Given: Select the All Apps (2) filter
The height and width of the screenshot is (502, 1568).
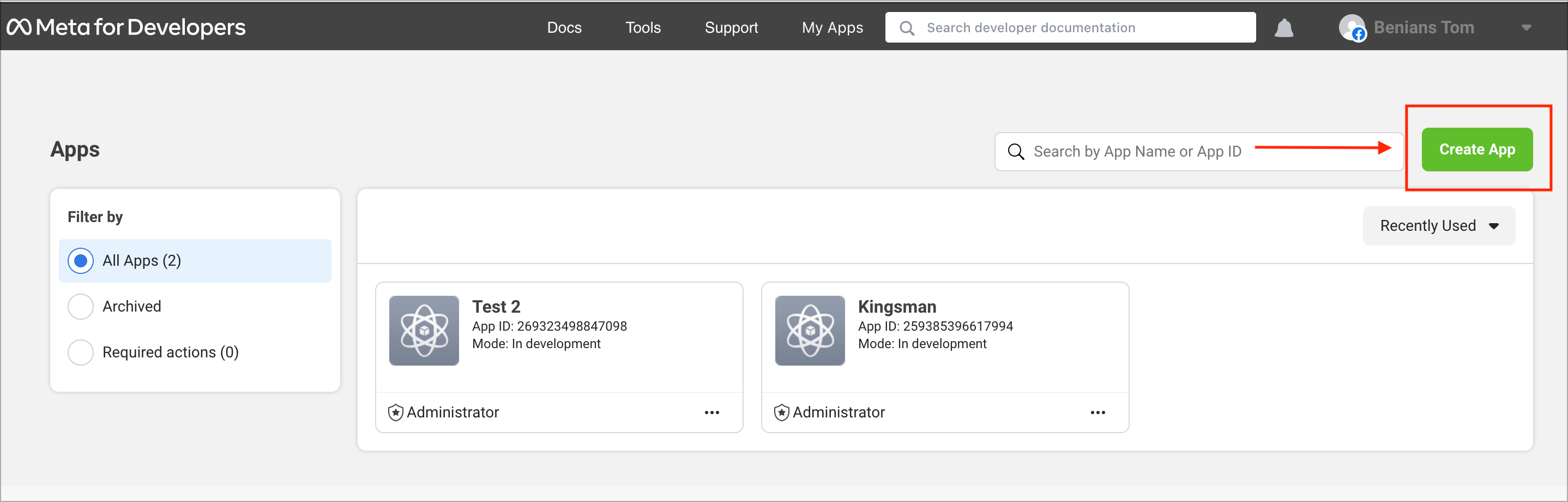Looking at the screenshot, I should pos(195,261).
